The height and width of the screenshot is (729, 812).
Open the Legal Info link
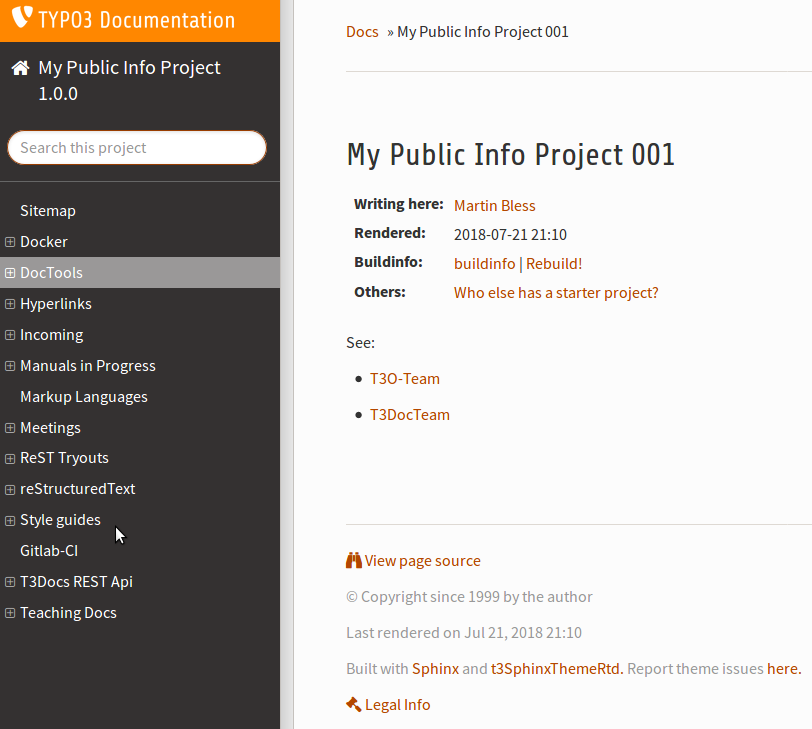point(398,705)
